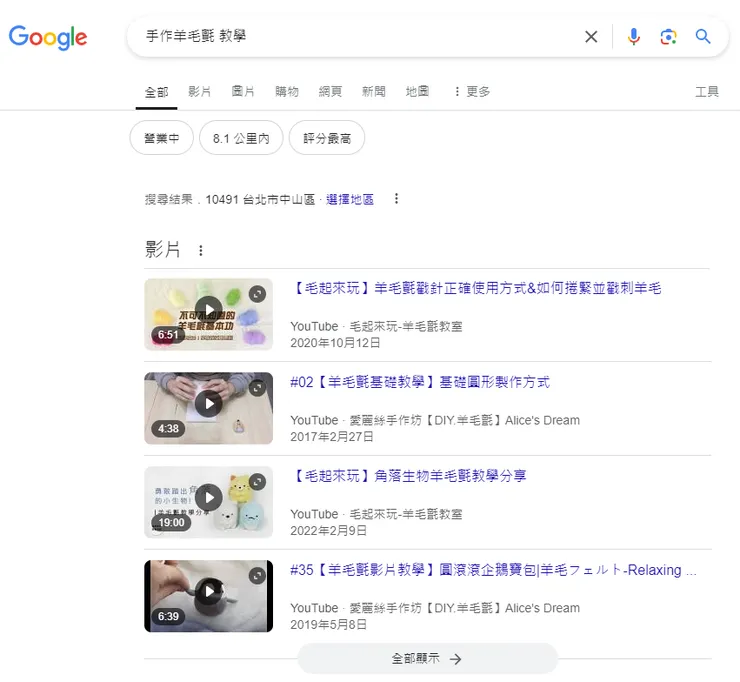Viewport: 740px width, 682px height.
Task: Open 角落生物羊毛氈教學分享 video link
Action: pyautogui.click(x=408, y=476)
